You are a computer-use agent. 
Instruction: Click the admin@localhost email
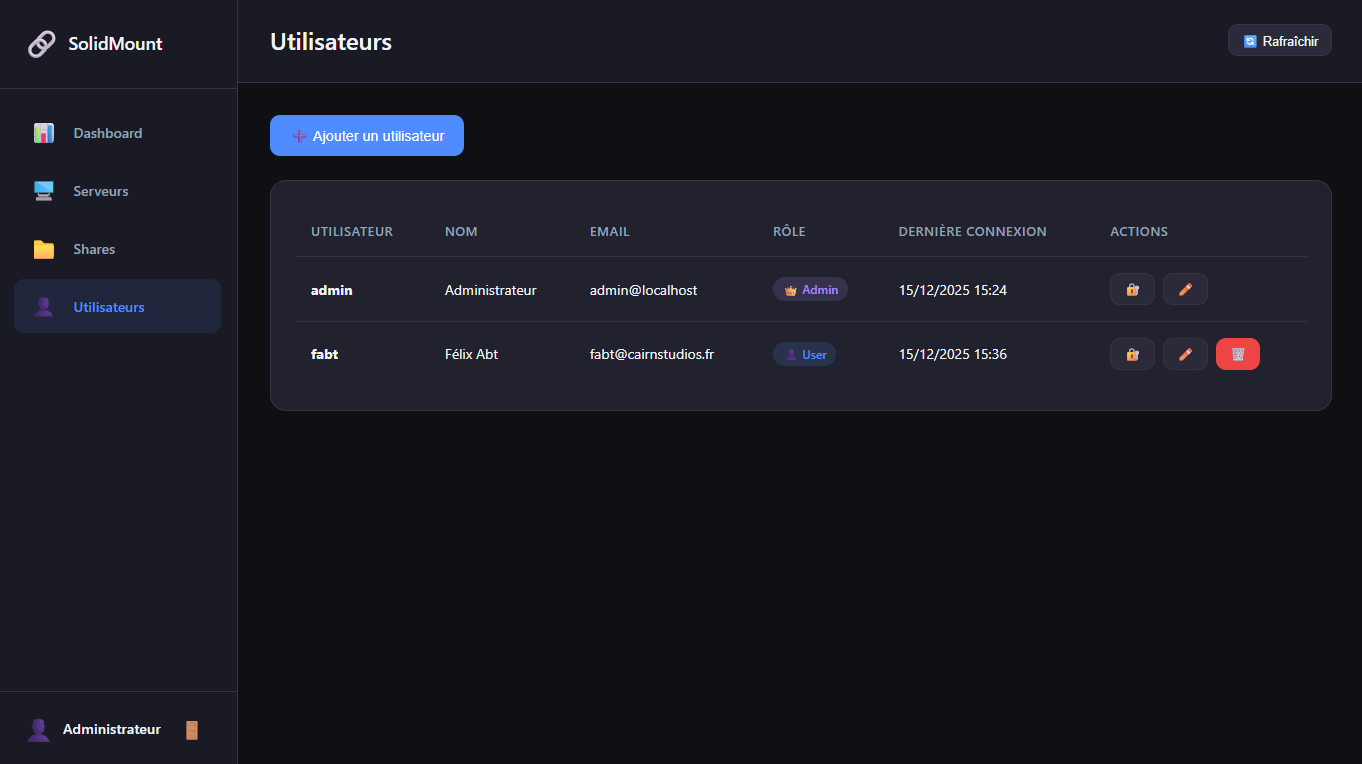click(x=643, y=290)
